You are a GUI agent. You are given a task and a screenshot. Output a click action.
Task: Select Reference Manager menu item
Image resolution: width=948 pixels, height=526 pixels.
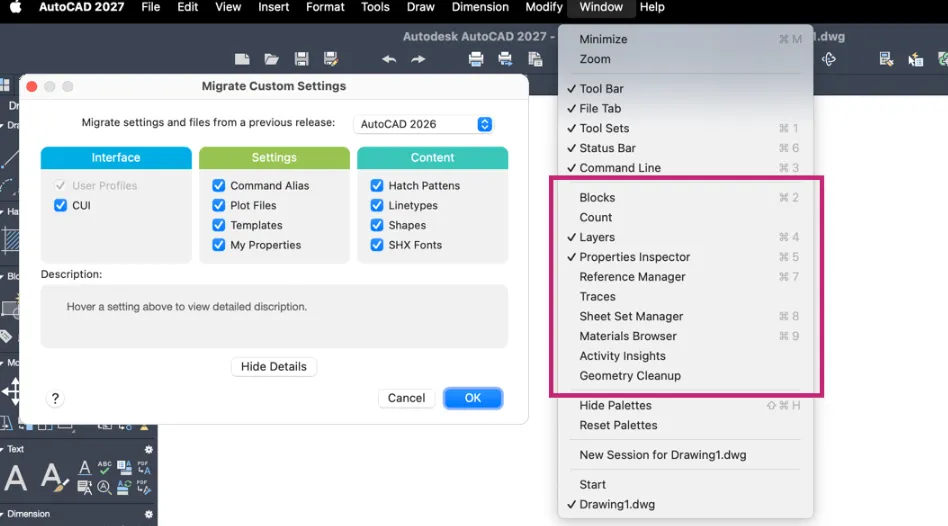point(685,277)
